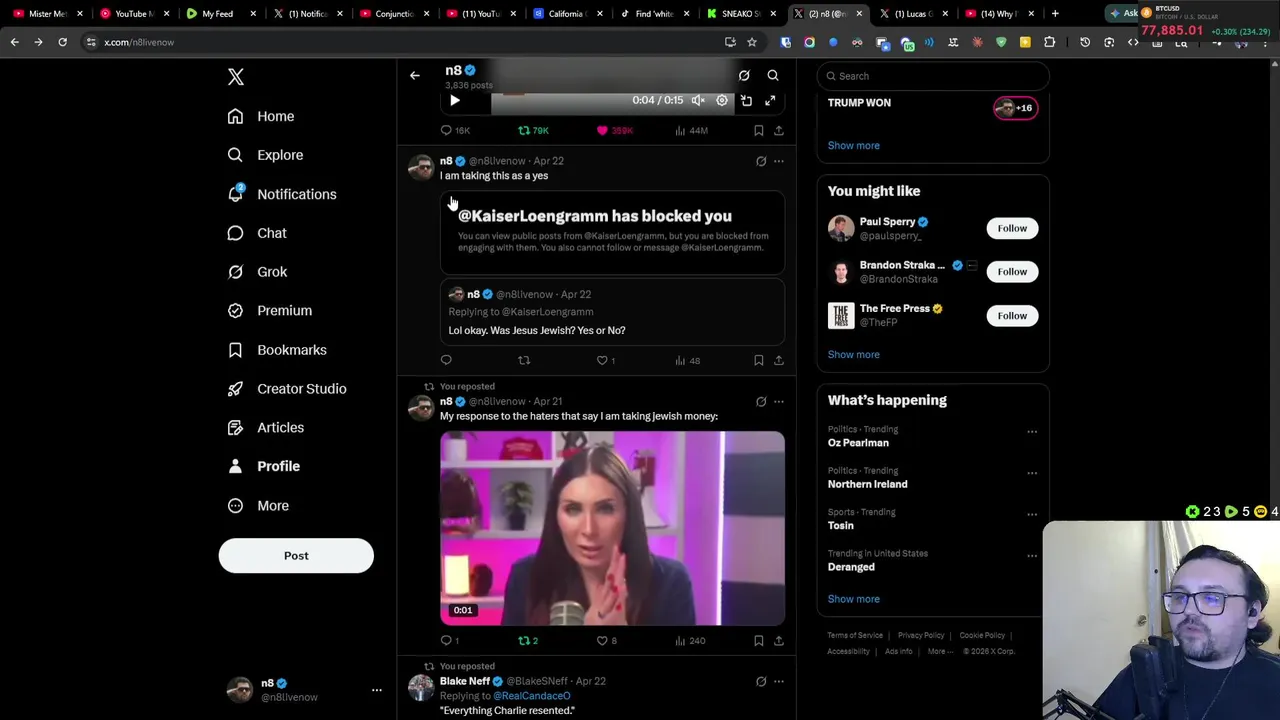Open the Explore page
Image resolution: width=1280 pixels, height=720 pixels.
click(x=265, y=155)
